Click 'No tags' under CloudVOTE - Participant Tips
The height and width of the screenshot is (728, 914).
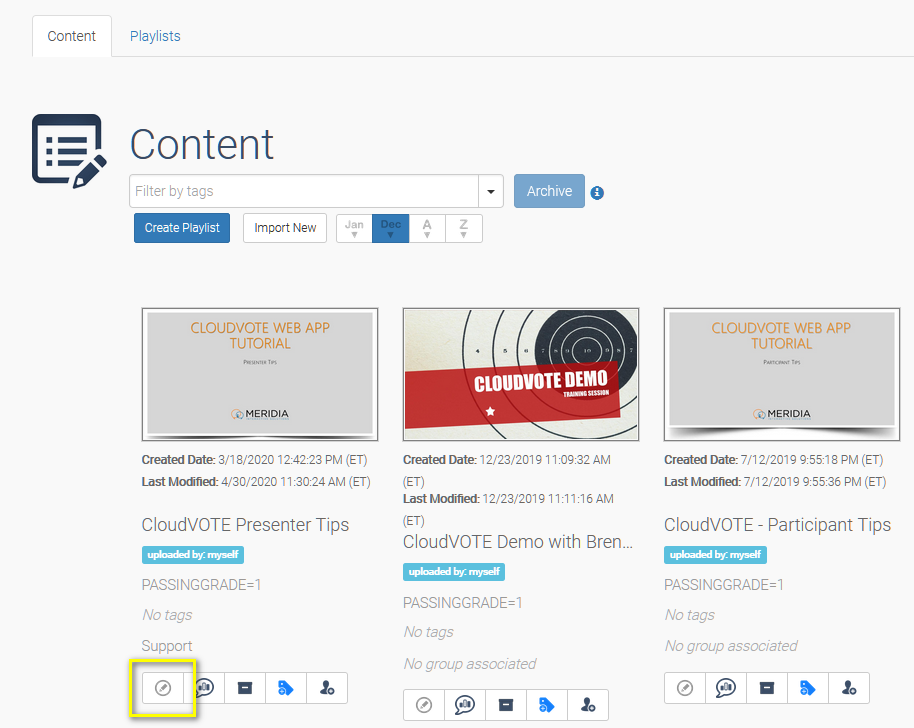[690, 615]
